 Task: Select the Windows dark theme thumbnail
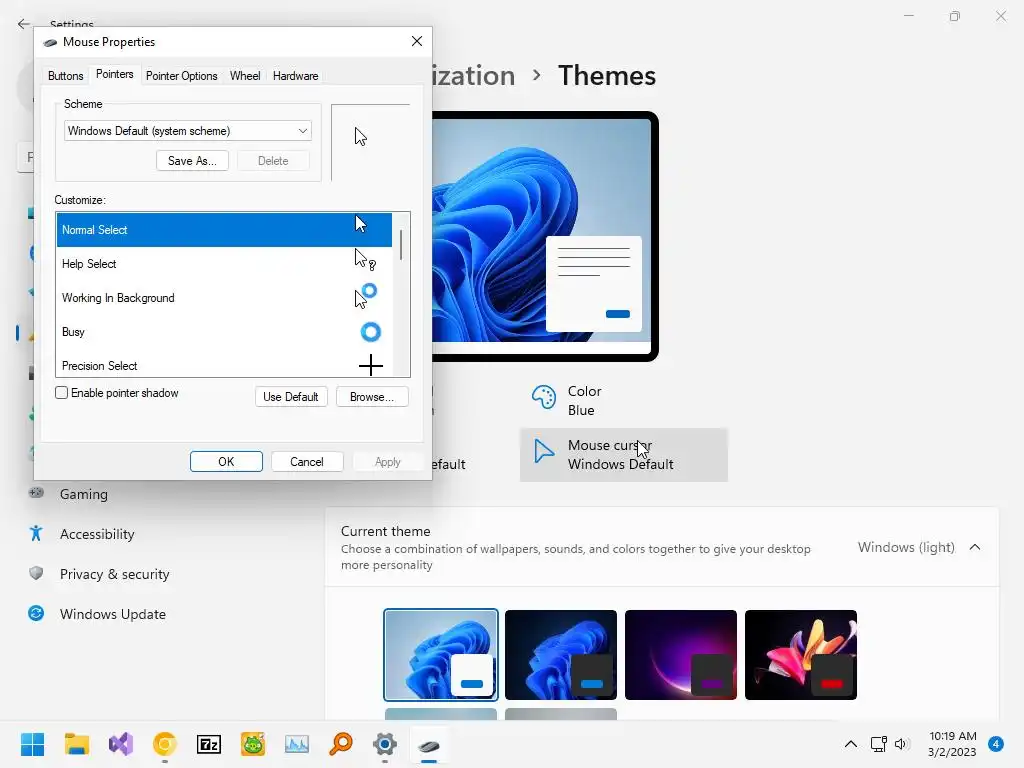point(560,655)
